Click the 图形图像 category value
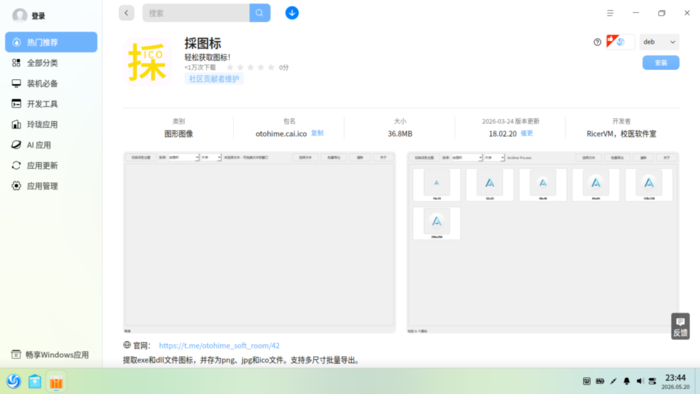 pos(179,133)
